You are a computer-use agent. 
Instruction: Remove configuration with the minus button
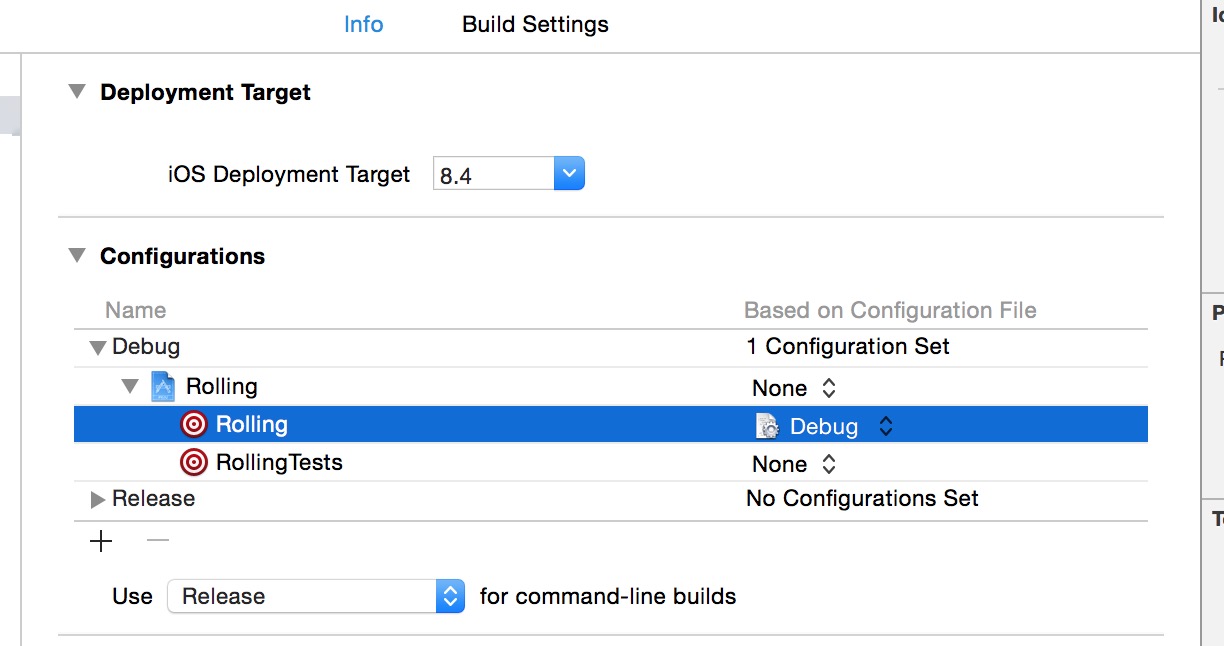pyautogui.click(x=158, y=542)
